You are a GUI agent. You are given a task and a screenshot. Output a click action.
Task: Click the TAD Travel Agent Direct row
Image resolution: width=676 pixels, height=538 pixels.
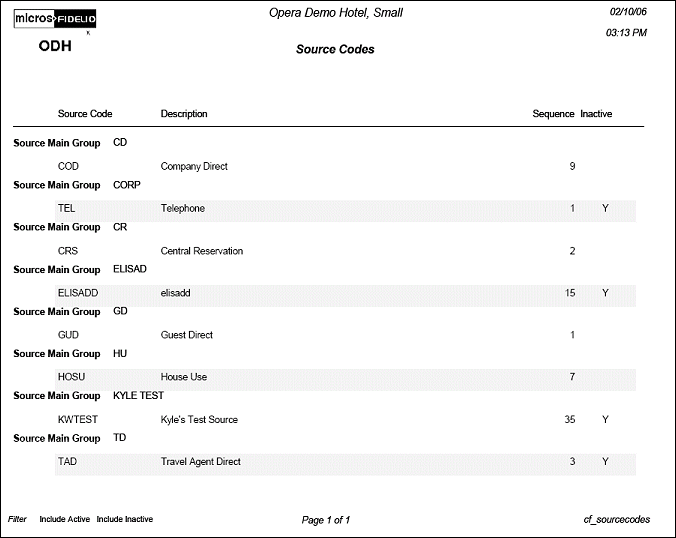click(x=67, y=462)
